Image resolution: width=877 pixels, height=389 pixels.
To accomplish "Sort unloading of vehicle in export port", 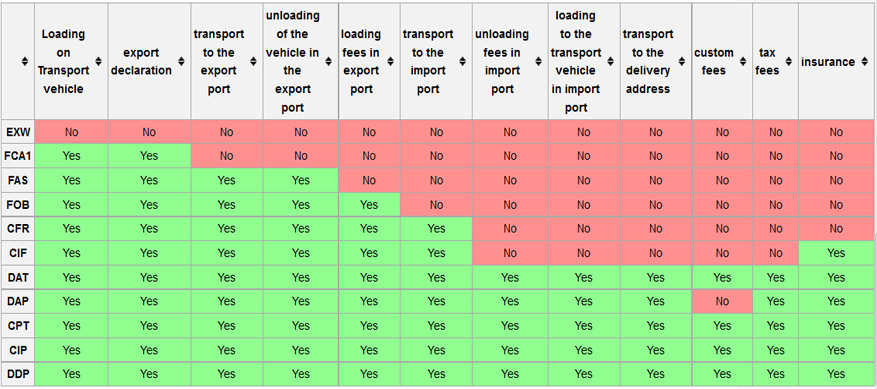I will click(x=328, y=62).
